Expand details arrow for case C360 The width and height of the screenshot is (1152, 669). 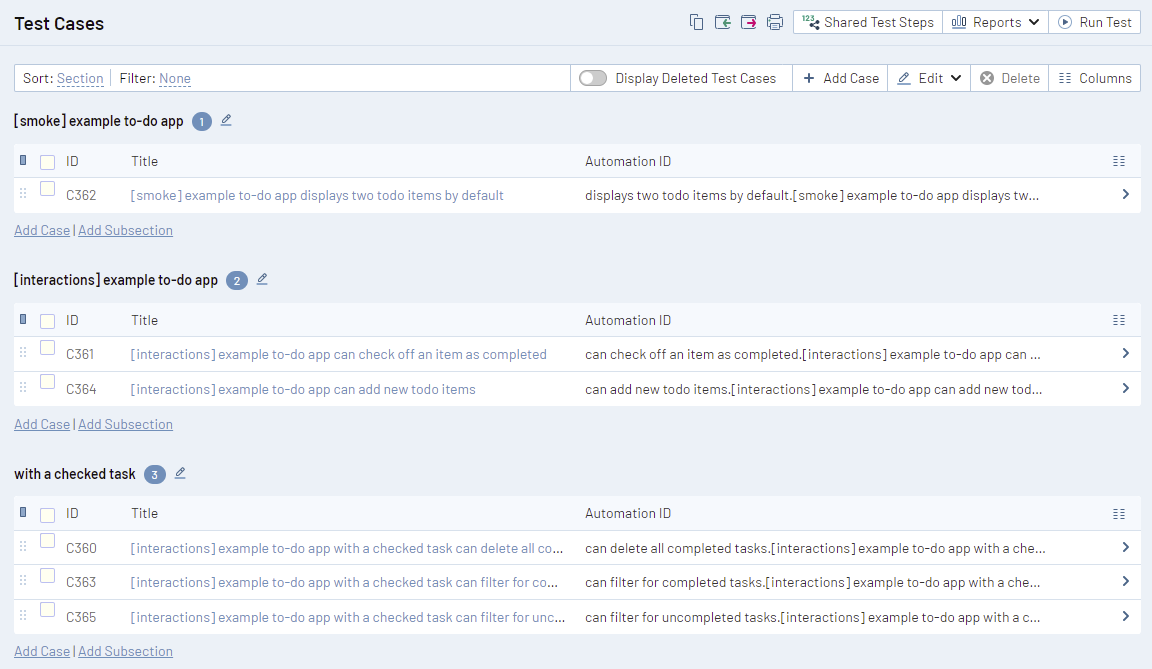tap(1125, 547)
